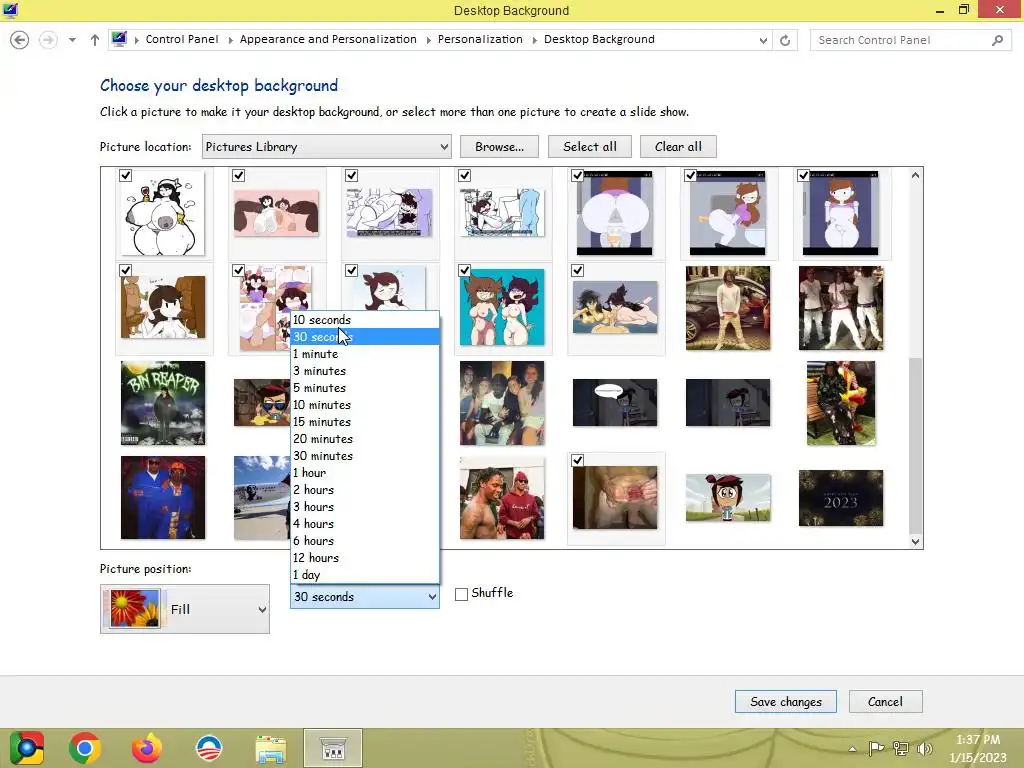Screen dimensions: 1024x768
Task: Click Select all button
Action: (x=590, y=147)
